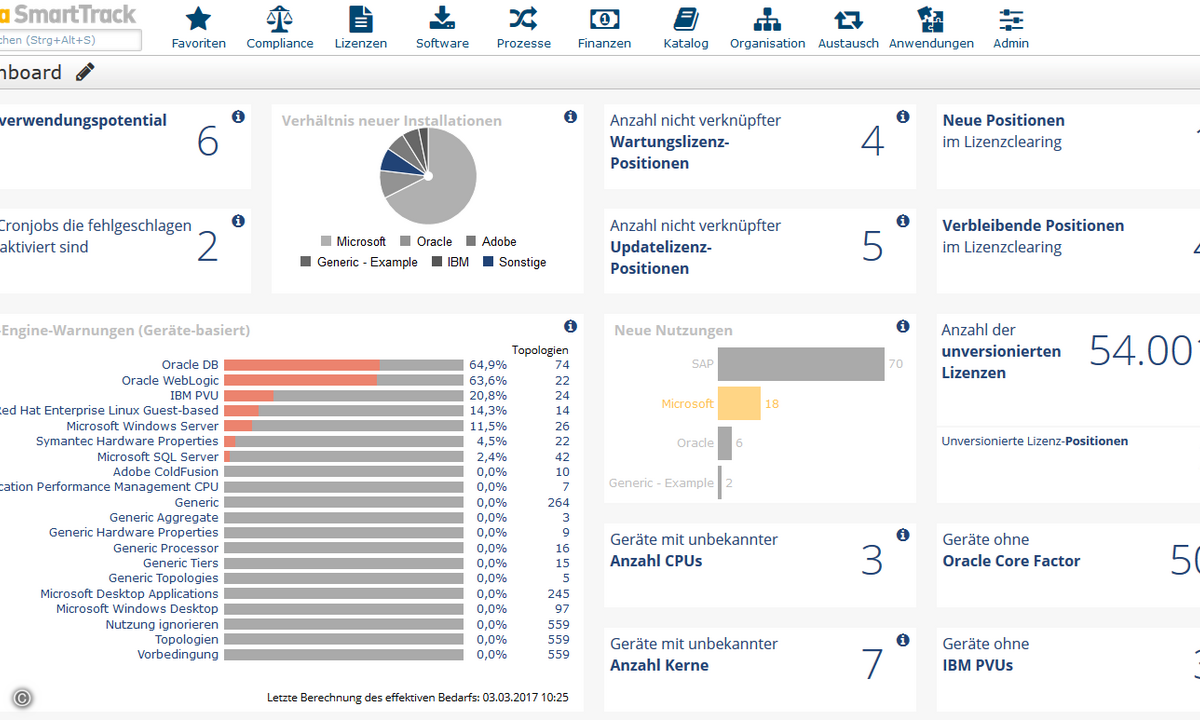The image size is (1200, 720).
Task: Click the "Nutzung ignorieren" row label
Action: point(162,625)
